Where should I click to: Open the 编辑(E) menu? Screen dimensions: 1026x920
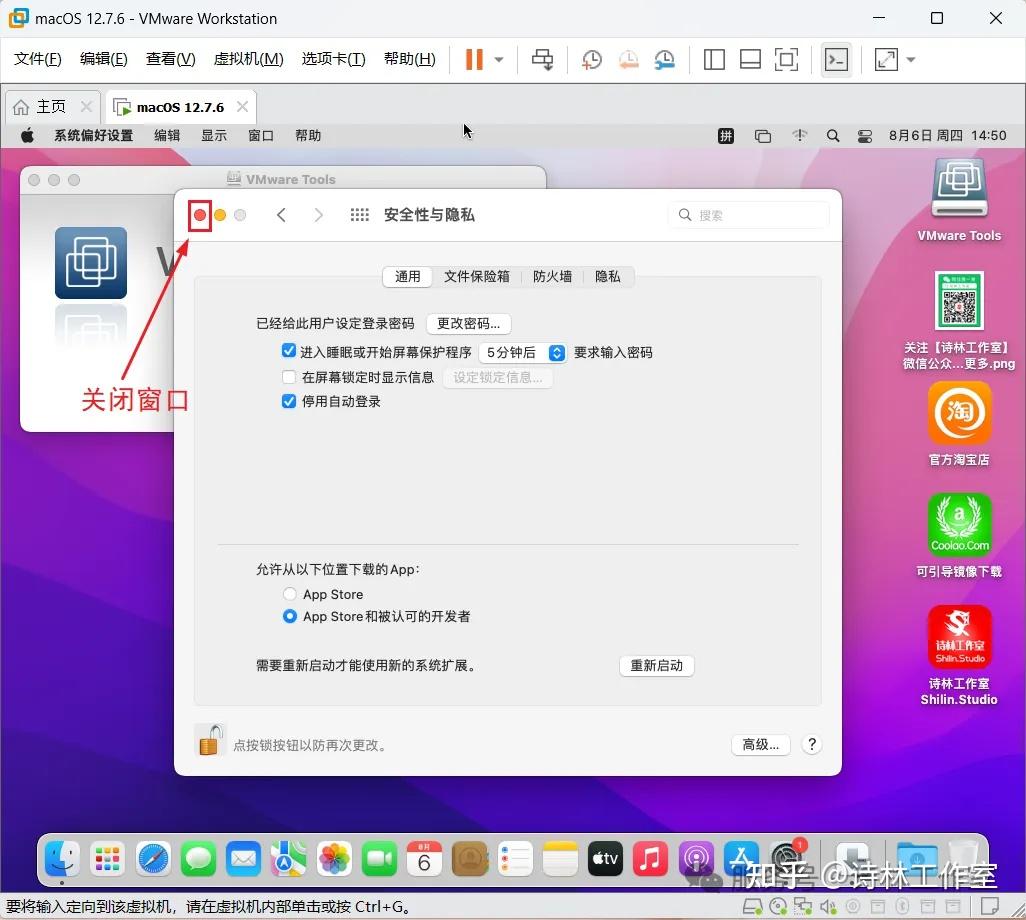click(103, 59)
